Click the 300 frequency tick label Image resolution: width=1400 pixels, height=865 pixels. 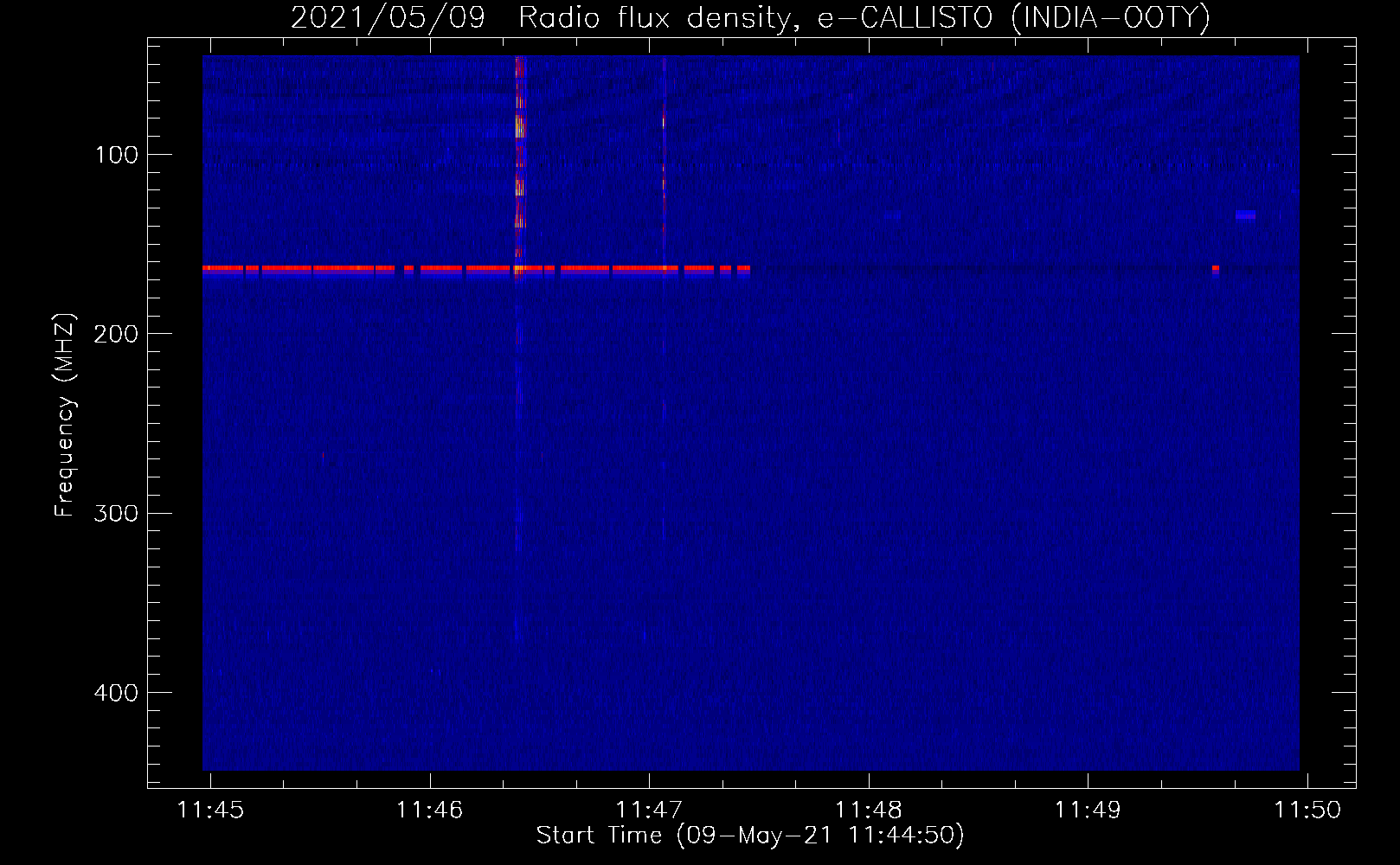coord(116,513)
